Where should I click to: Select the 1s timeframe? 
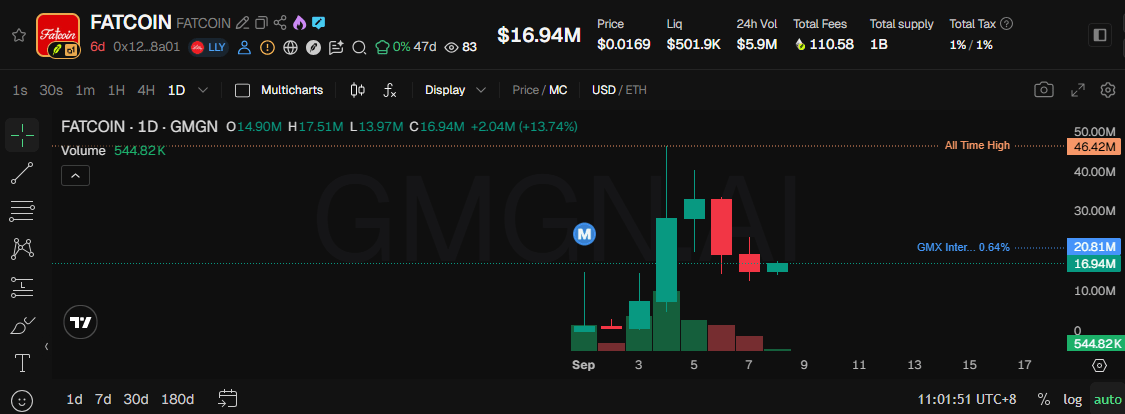20,90
